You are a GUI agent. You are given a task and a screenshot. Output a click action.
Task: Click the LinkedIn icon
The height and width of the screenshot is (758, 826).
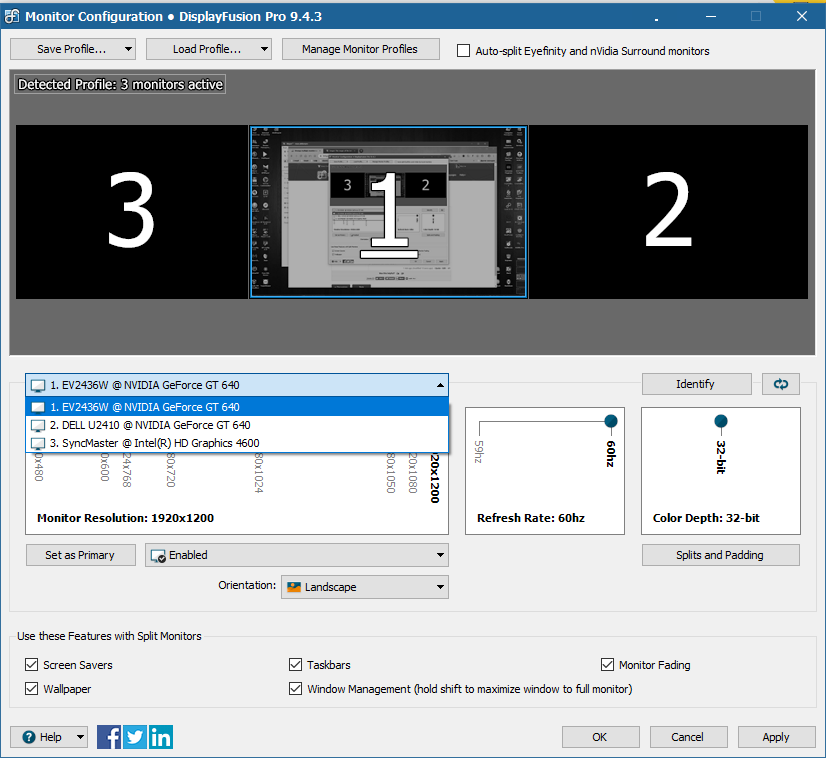point(161,737)
